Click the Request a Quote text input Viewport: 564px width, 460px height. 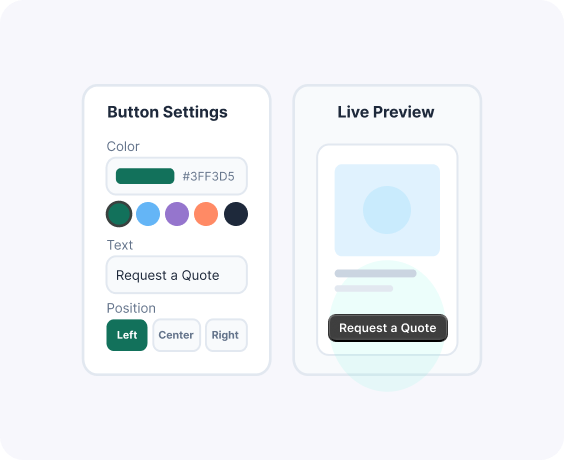click(177, 275)
